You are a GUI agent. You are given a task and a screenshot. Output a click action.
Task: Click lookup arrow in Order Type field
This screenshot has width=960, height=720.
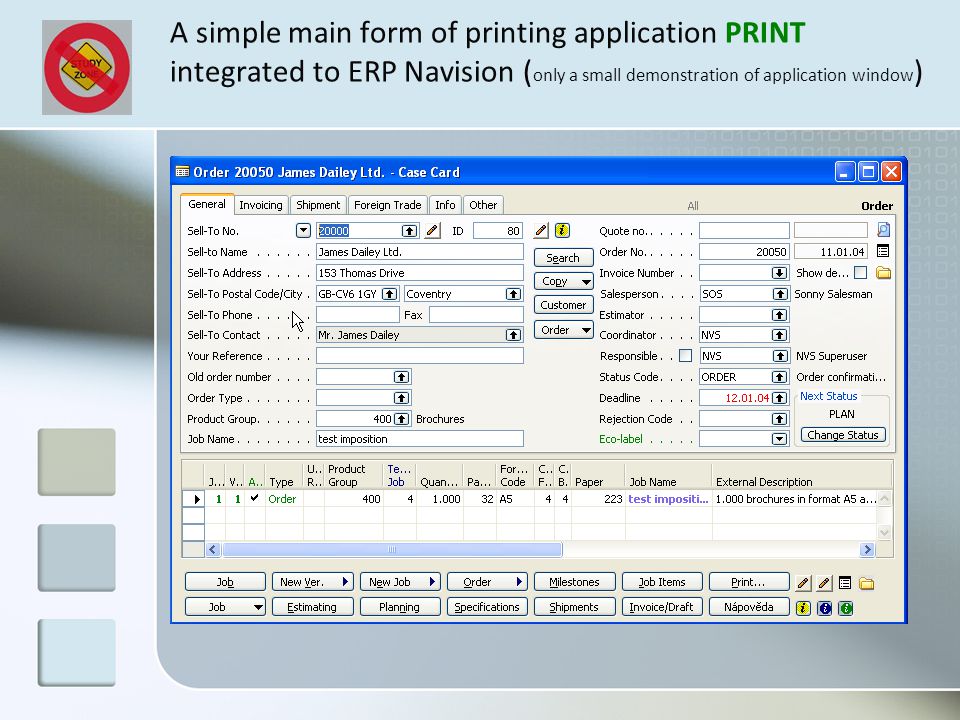[x=401, y=398]
